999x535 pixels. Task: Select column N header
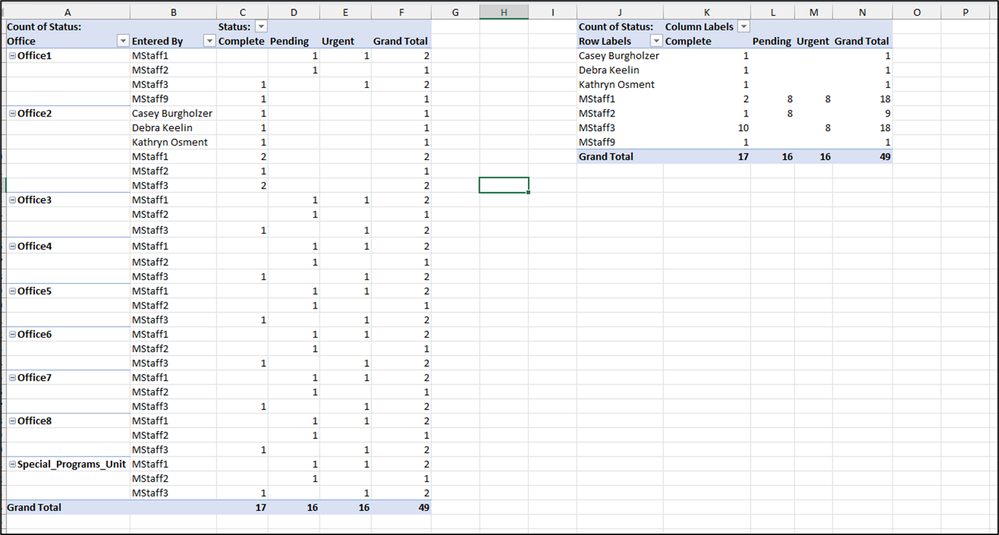(x=862, y=11)
